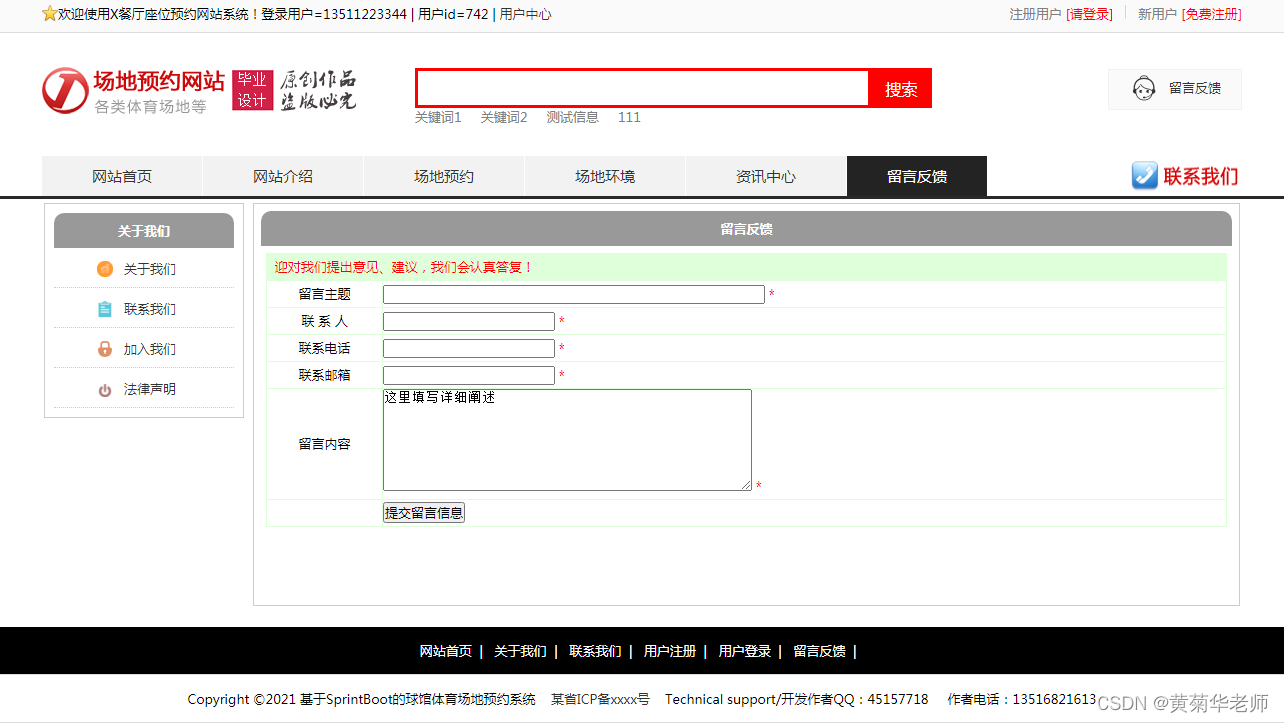Open the 网站介绍 navigation tab
Screen dimensions: 1284x723
(x=283, y=177)
